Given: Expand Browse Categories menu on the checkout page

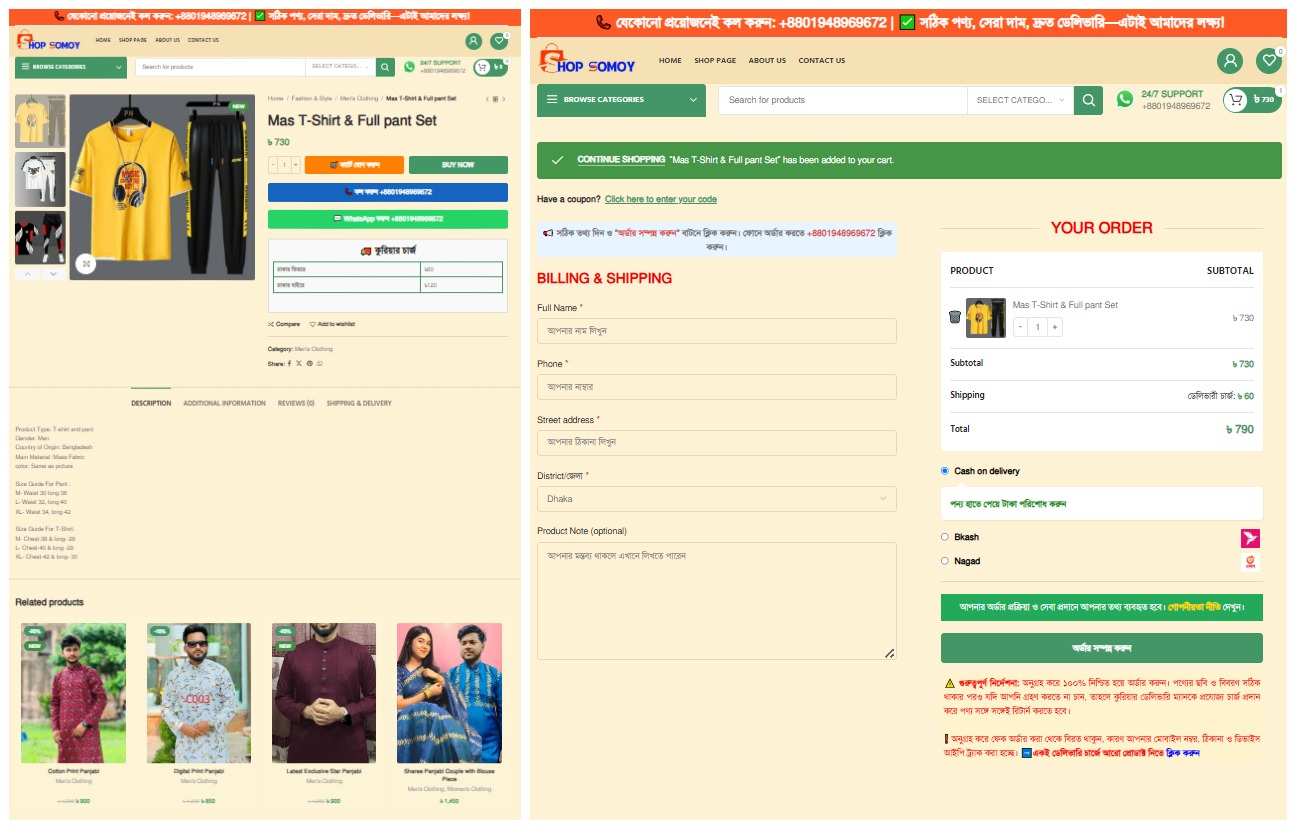Looking at the screenshot, I should point(621,100).
